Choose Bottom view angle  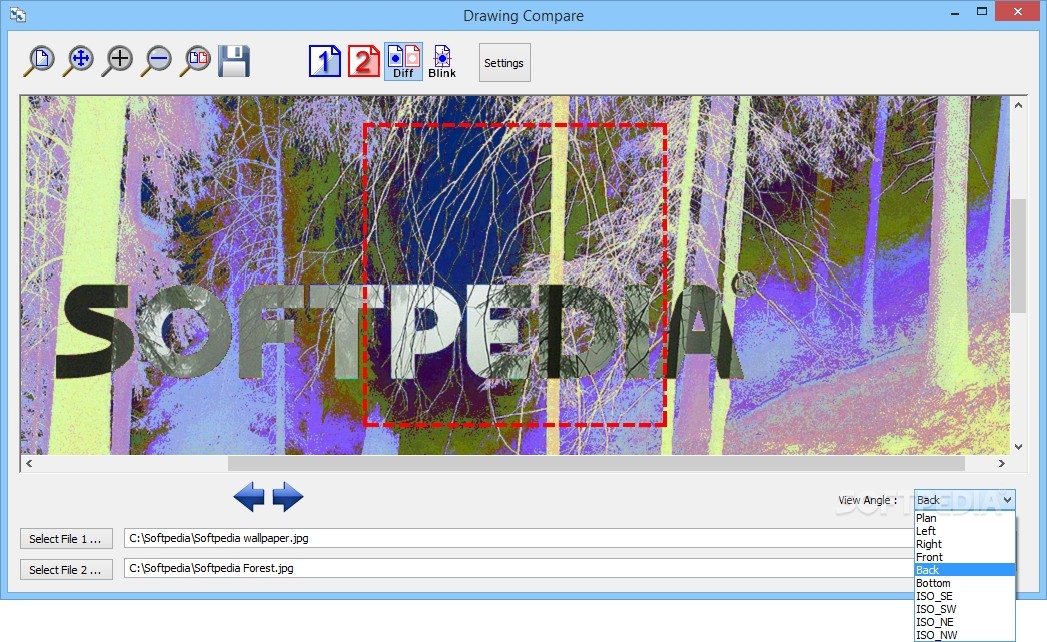coord(964,583)
